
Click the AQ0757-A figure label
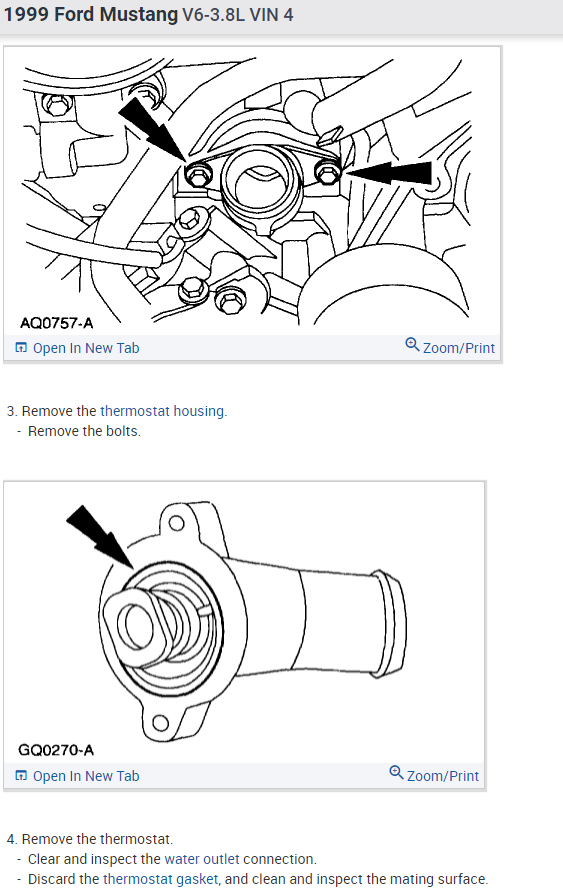point(57,324)
